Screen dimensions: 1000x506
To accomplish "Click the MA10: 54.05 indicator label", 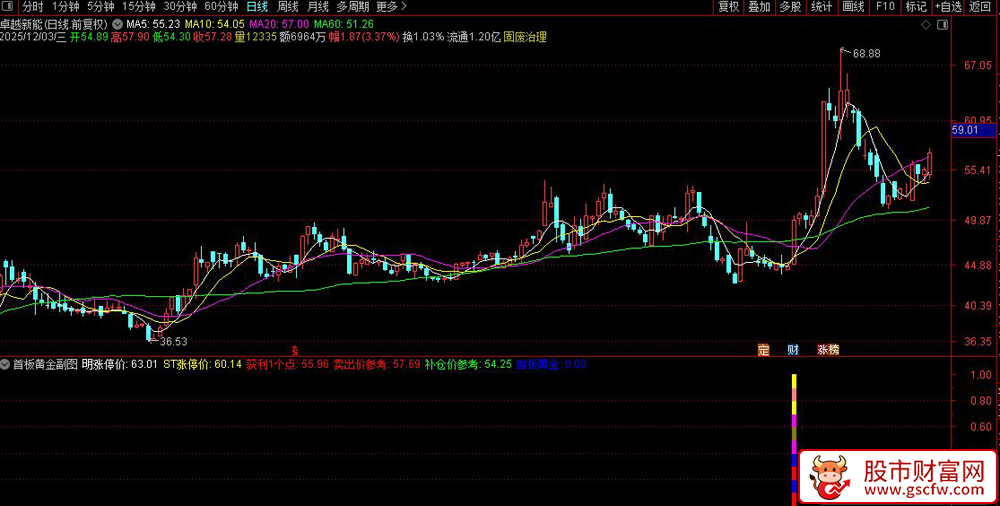I will tap(214, 24).
